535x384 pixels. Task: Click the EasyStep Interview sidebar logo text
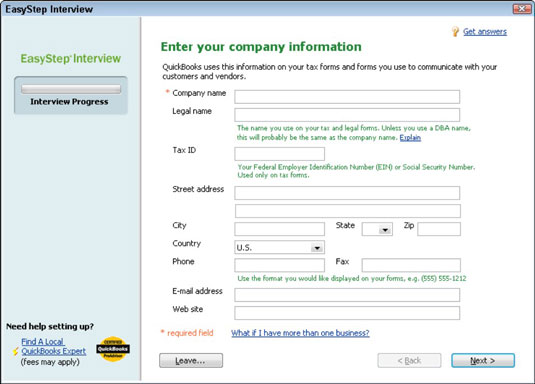point(71,58)
